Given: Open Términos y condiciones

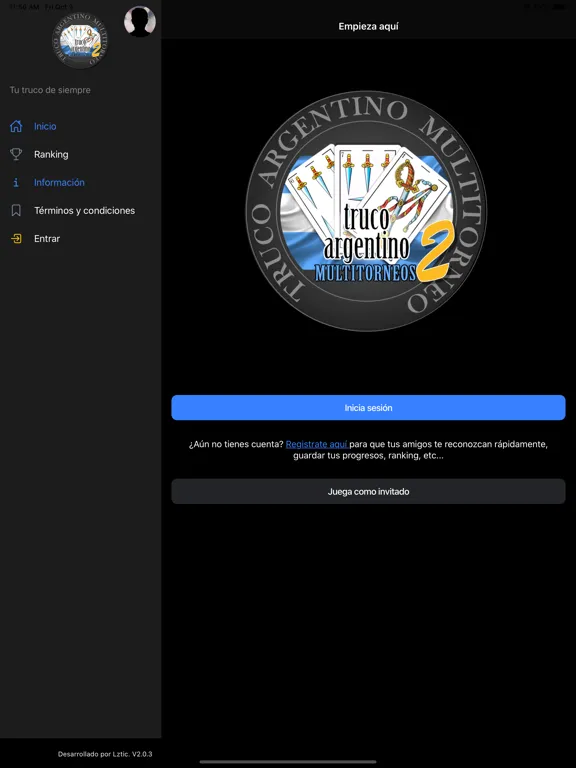Looking at the screenshot, I should pos(84,211).
